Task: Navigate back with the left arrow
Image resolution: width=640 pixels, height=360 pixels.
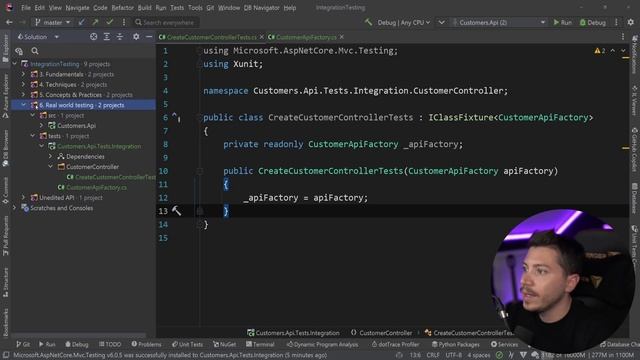Action: pos(9,22)
